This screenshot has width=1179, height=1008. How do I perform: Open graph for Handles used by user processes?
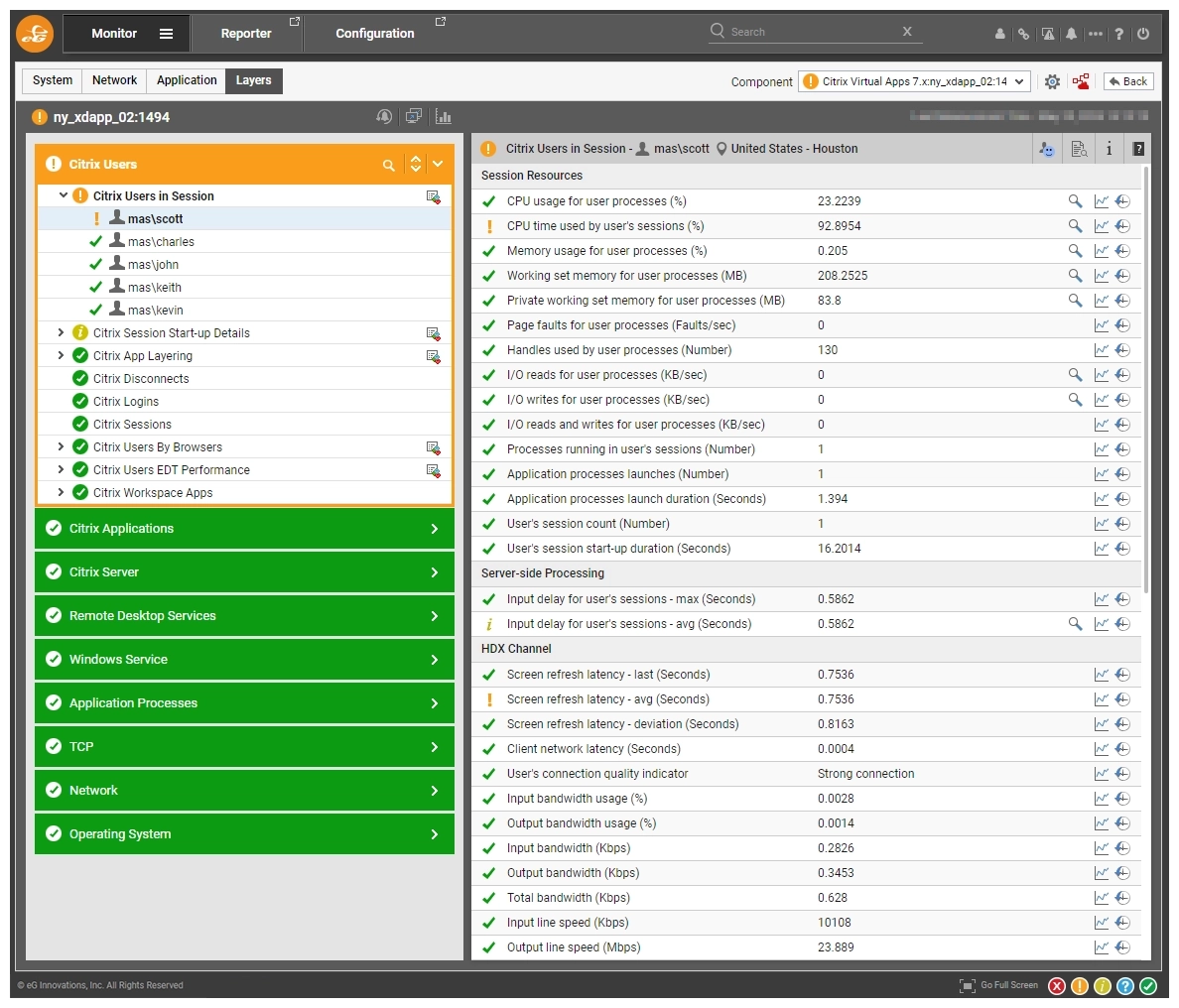point(1102,350)
